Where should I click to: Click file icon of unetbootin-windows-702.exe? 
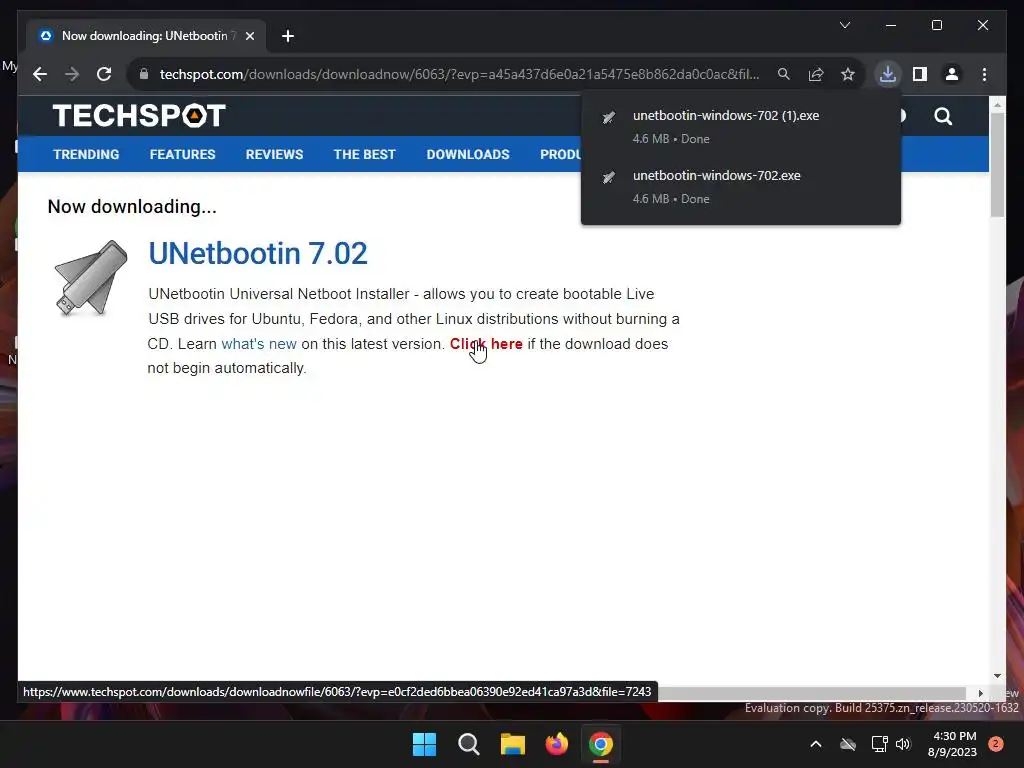pos(609,177)
